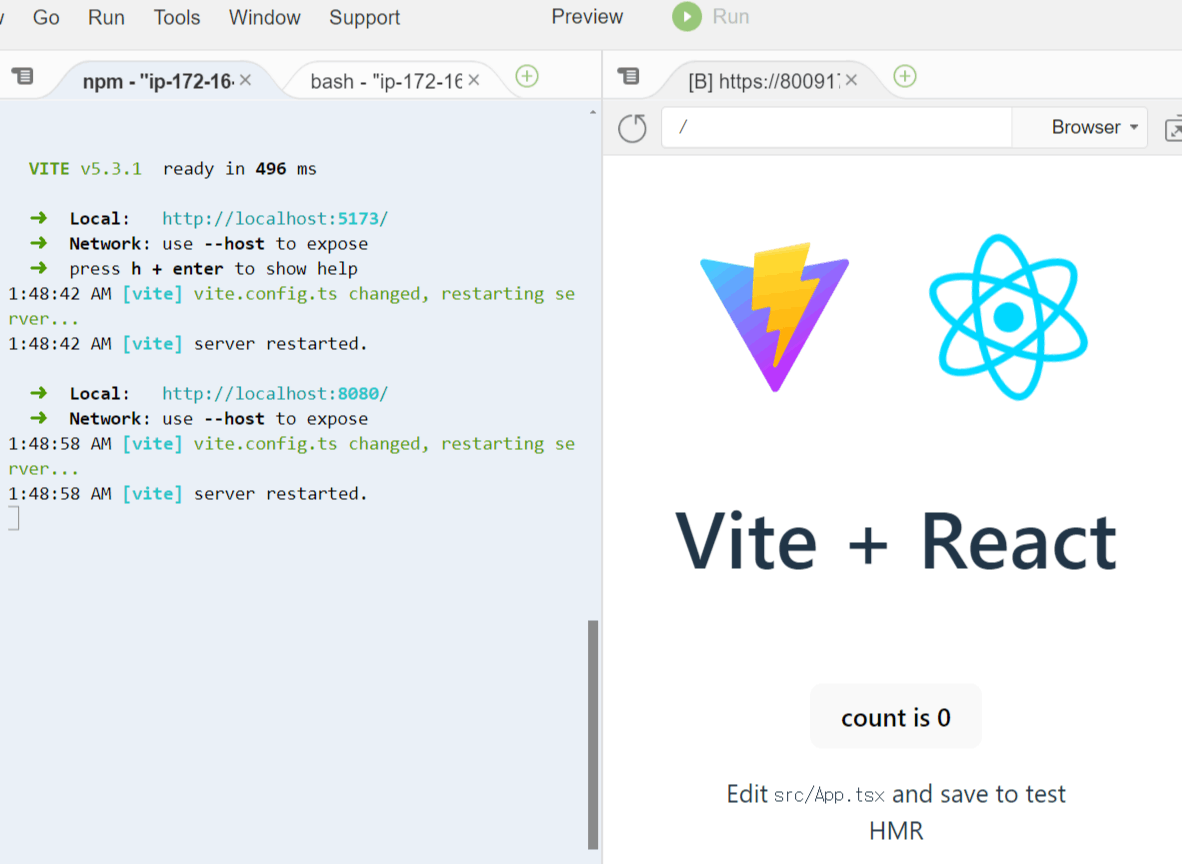1182x864 pixels.
Task: Click the Preview button
Action: coord(587,17)
